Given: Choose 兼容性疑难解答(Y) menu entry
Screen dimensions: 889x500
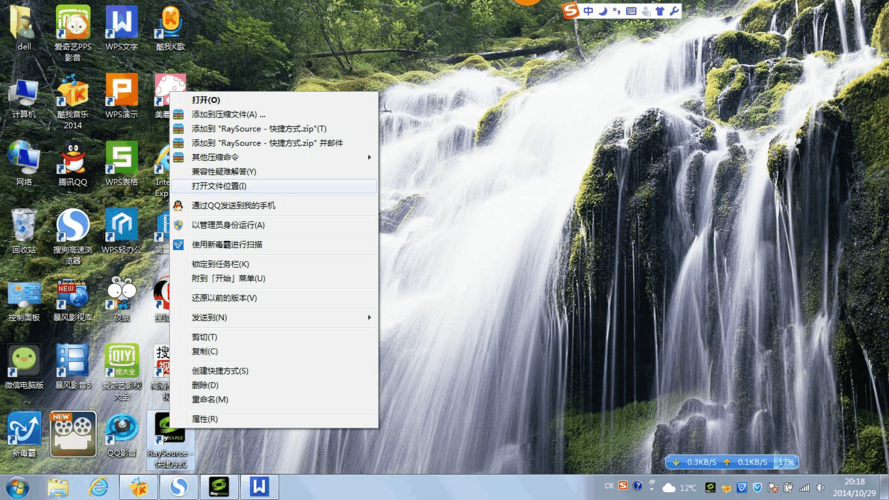Looking at the screenshot, I should tap(274, 171).
